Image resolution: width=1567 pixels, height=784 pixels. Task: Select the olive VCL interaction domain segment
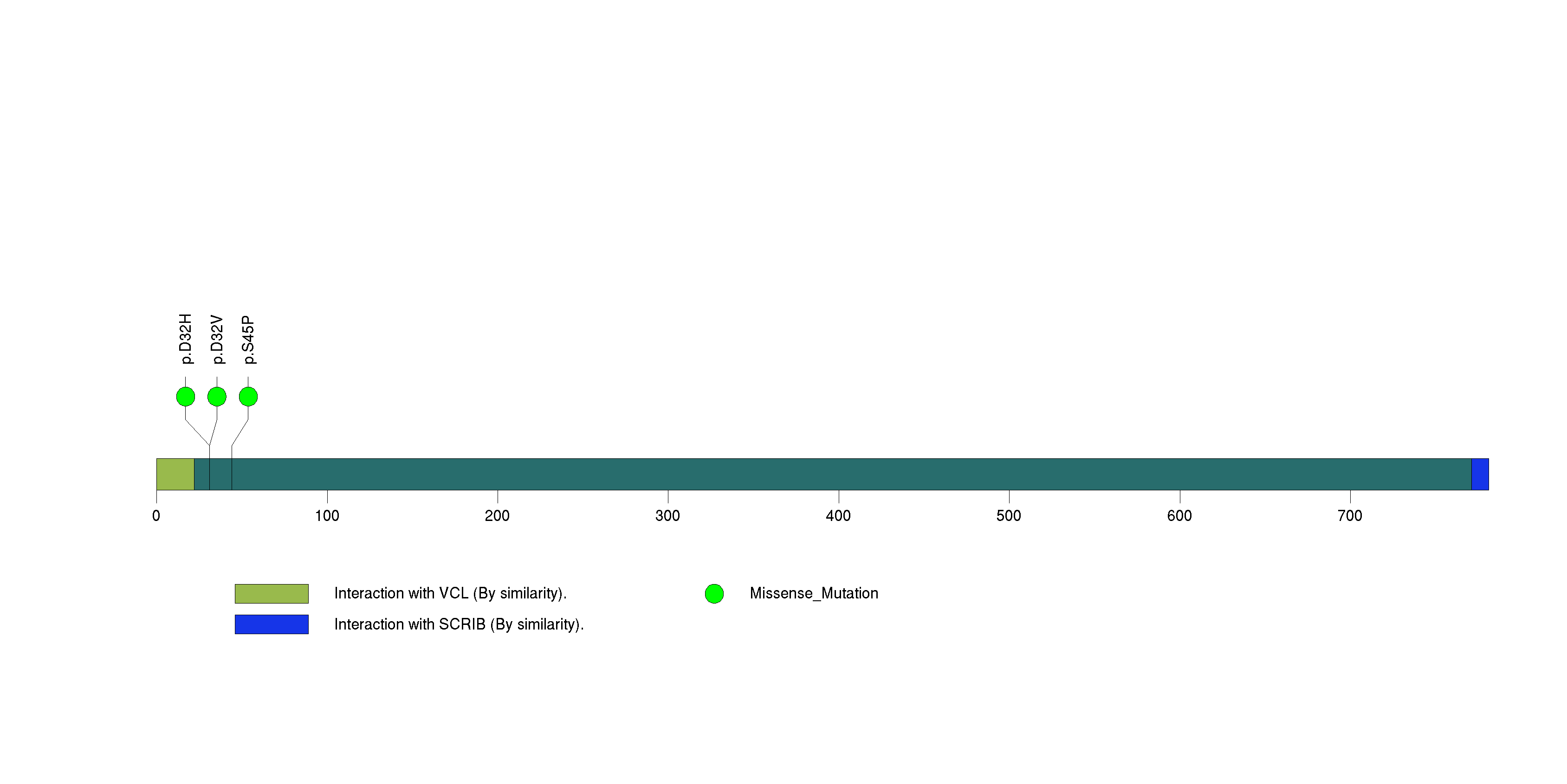coord(175,474)
